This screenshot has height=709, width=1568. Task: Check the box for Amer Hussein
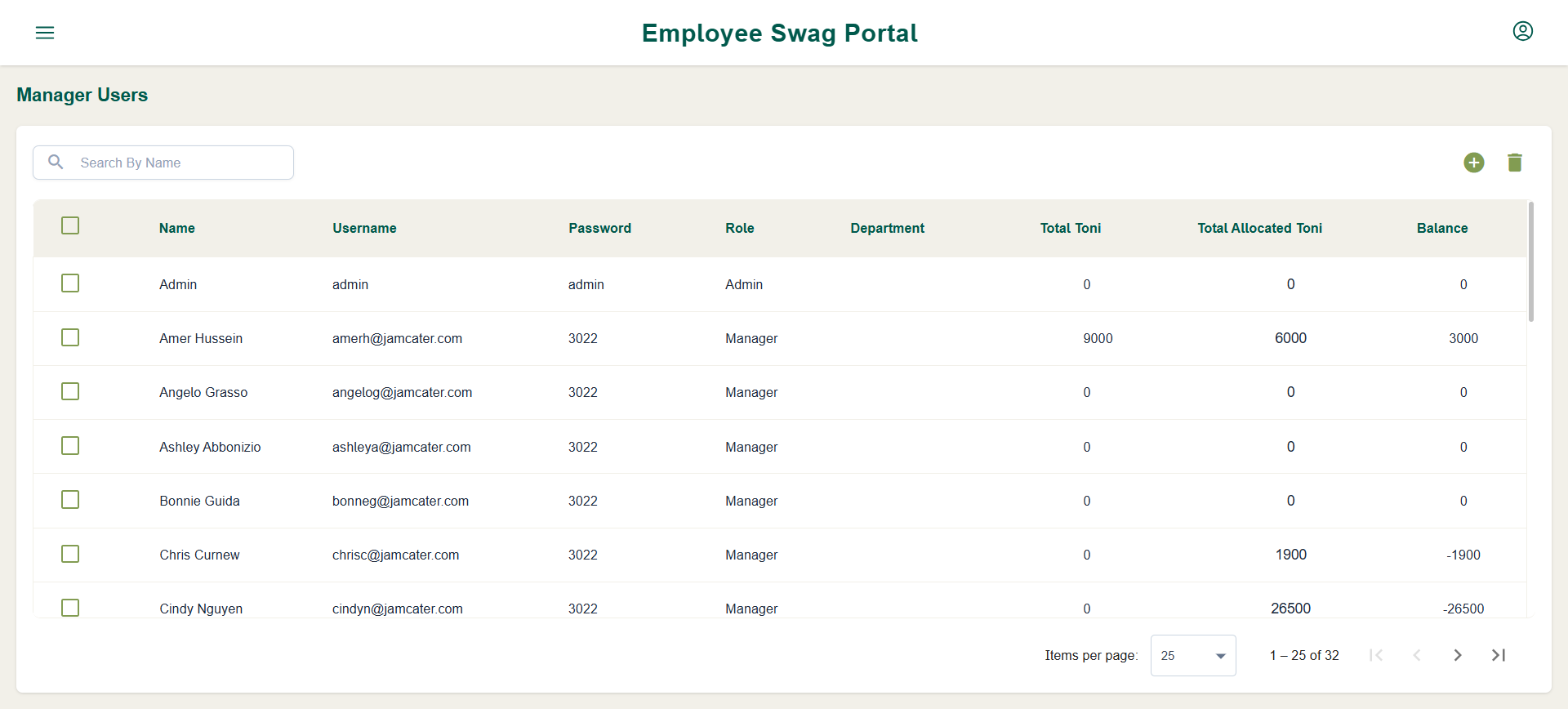pos(70,337)
